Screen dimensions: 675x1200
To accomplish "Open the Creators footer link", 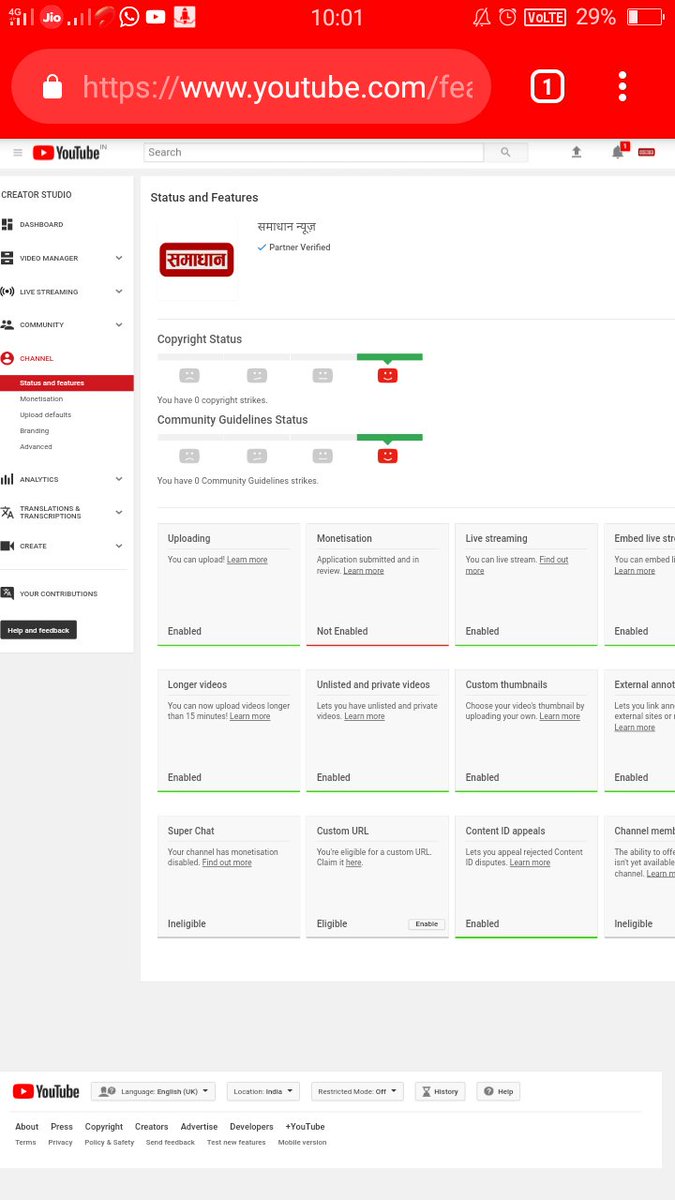I will pyautogui.click(x=152, y=1126).
